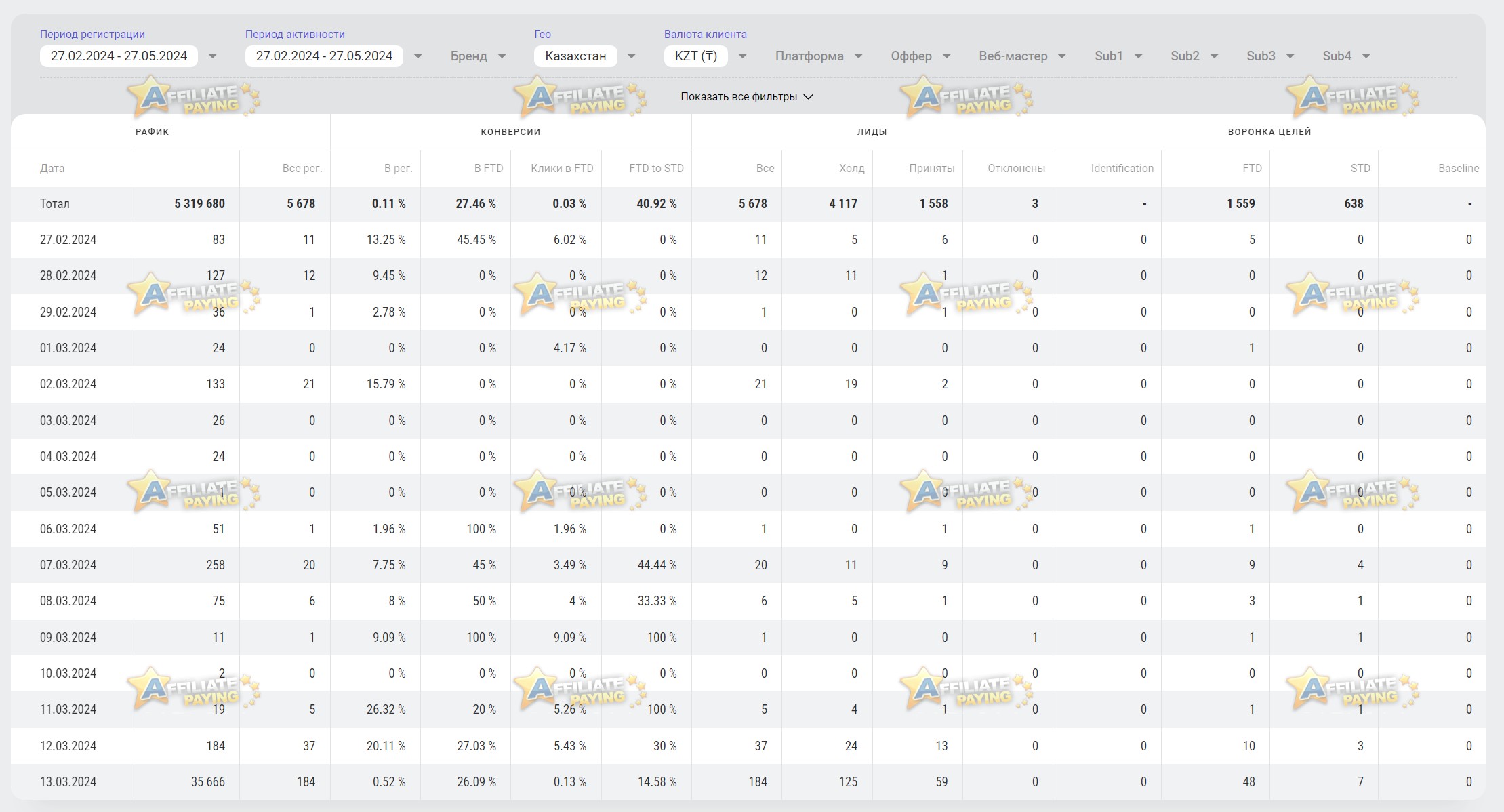Open the Веб-мастер filter dropdown
Image resolution: width=1504 pixels, height=812 pixels.
tap(1022, 56)
